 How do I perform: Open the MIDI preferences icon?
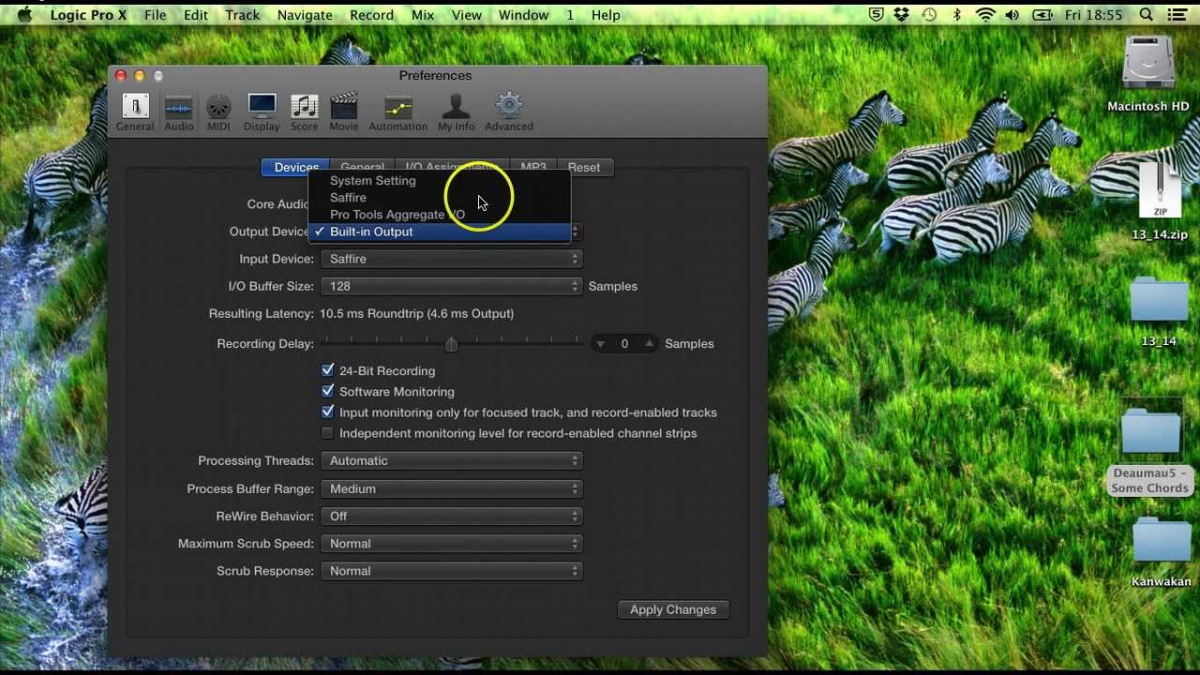tap(218, 111)
